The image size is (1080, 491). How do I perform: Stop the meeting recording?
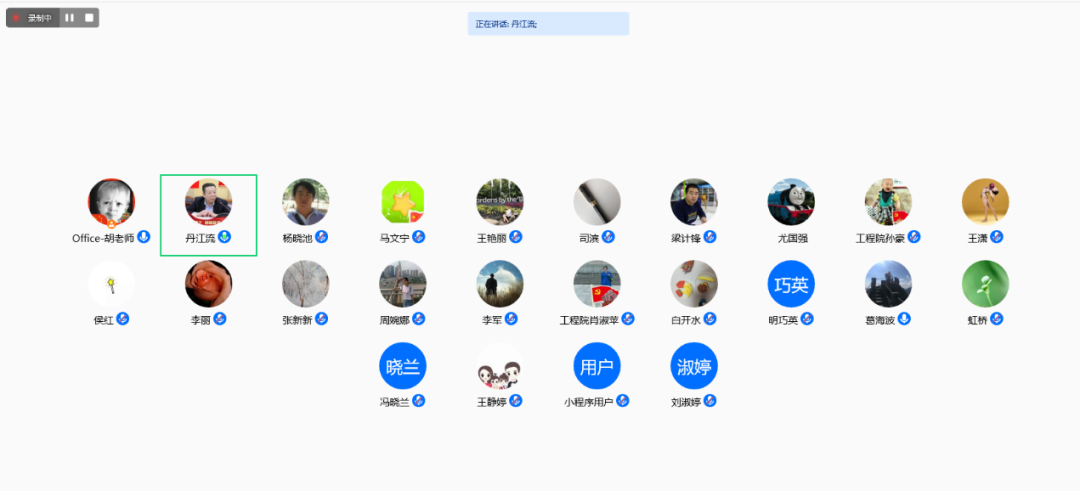pos(89,18)
